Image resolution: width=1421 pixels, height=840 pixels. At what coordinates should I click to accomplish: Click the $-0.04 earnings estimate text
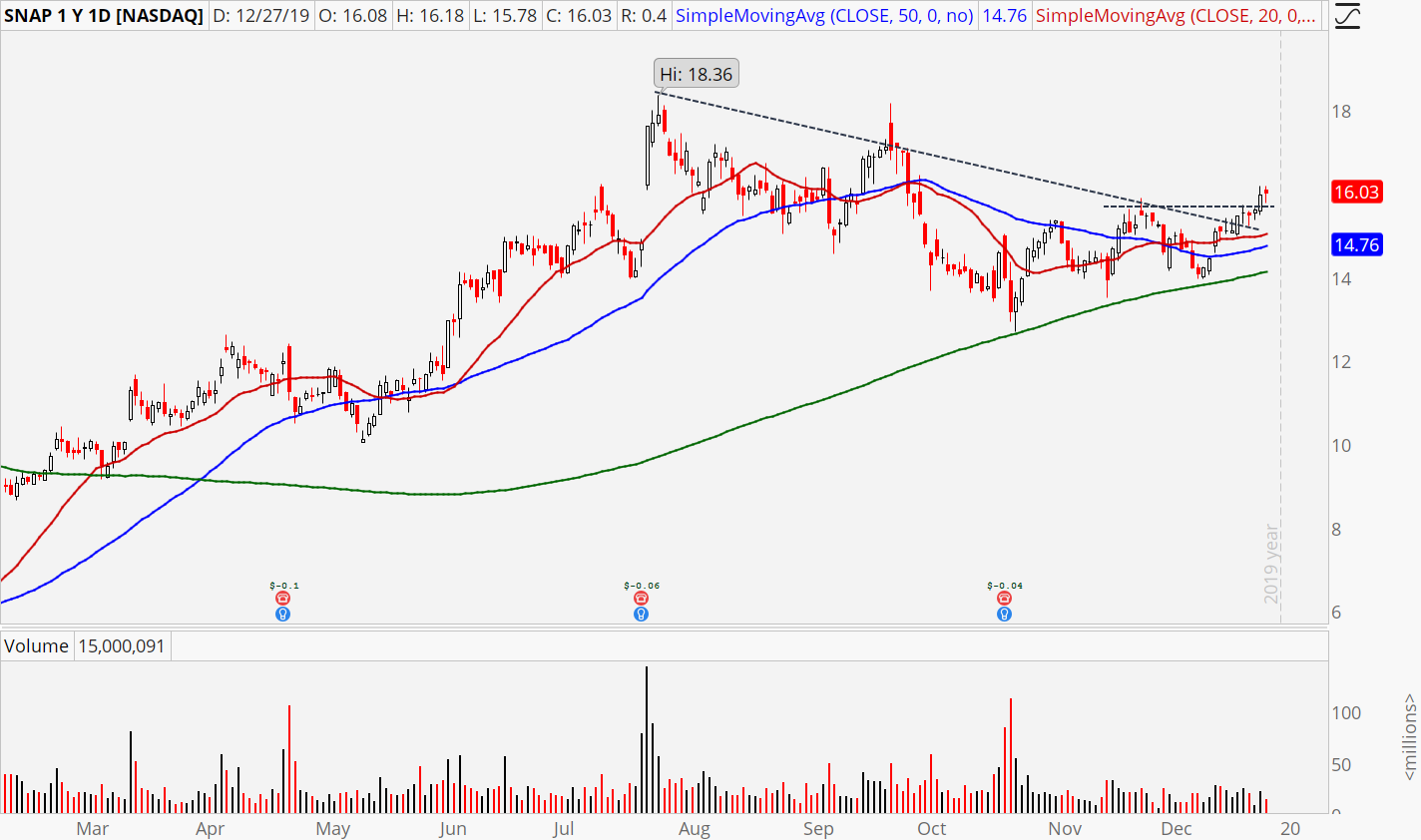pos(1005,586)
